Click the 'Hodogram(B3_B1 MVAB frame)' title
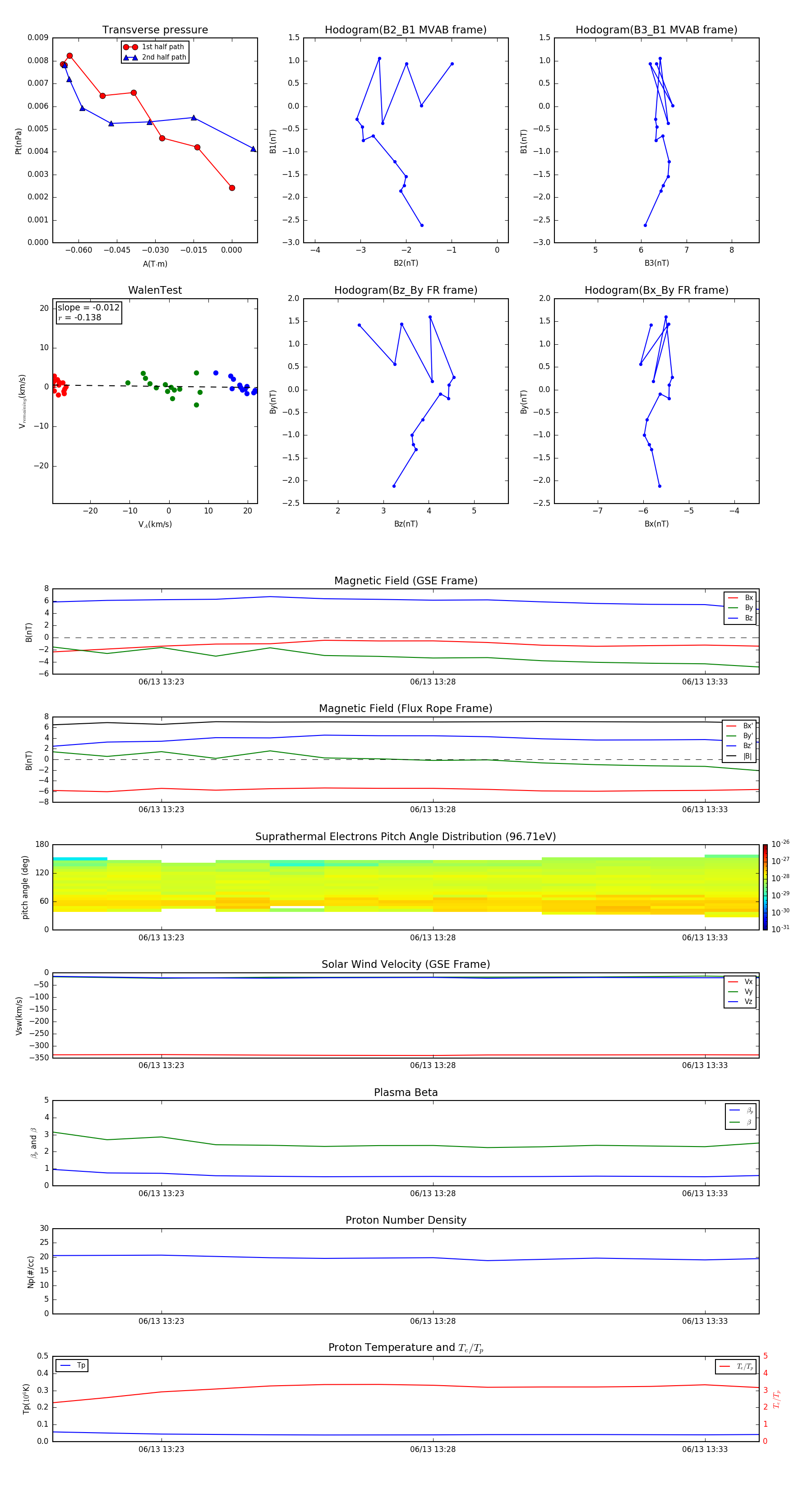812x1489 pixels. pyautogui.click(x=656, y=30)
